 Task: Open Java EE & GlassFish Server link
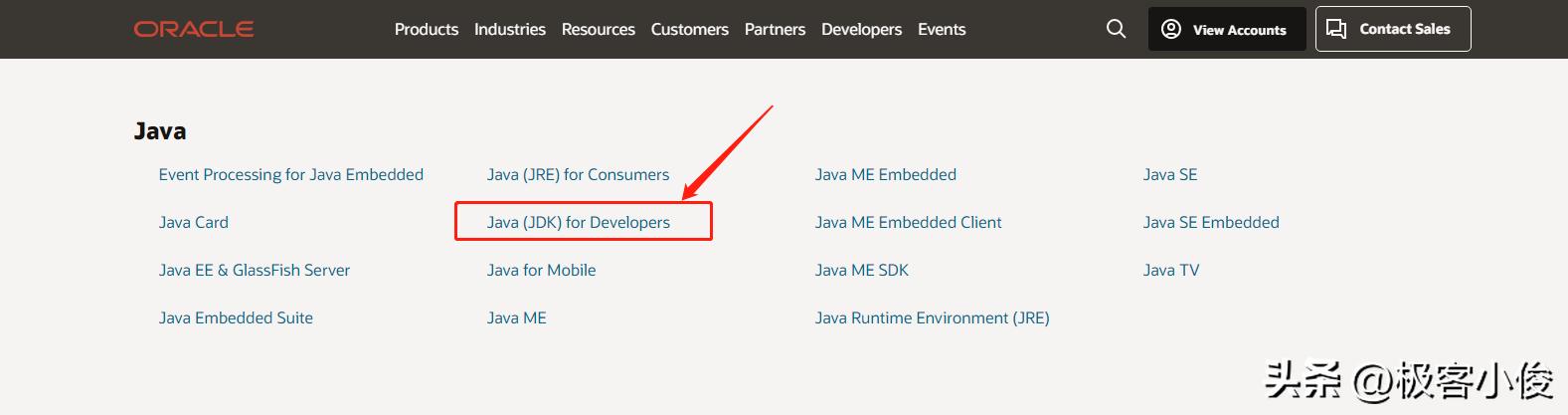[x=255, y=270]
